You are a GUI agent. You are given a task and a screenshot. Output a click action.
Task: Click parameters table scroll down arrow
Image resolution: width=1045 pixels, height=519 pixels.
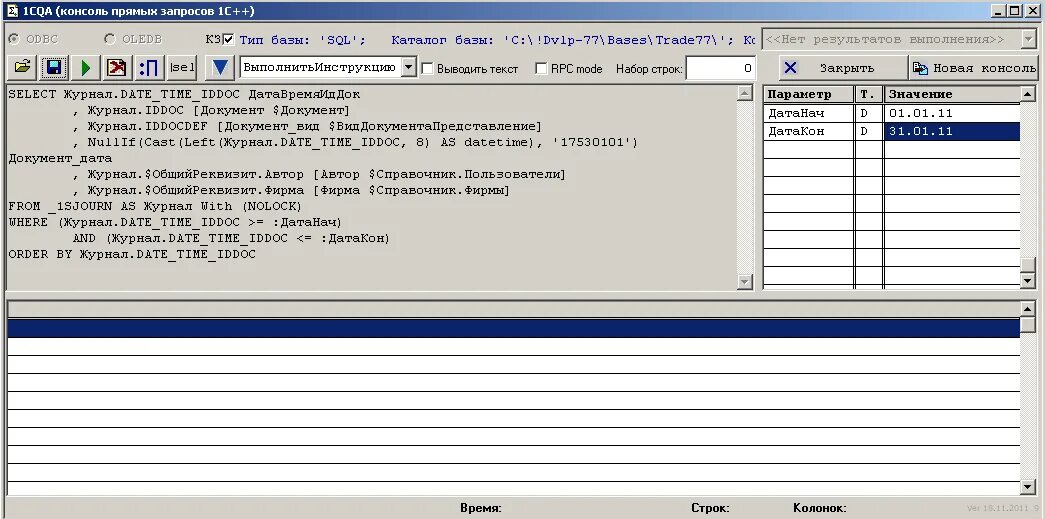1028,281
